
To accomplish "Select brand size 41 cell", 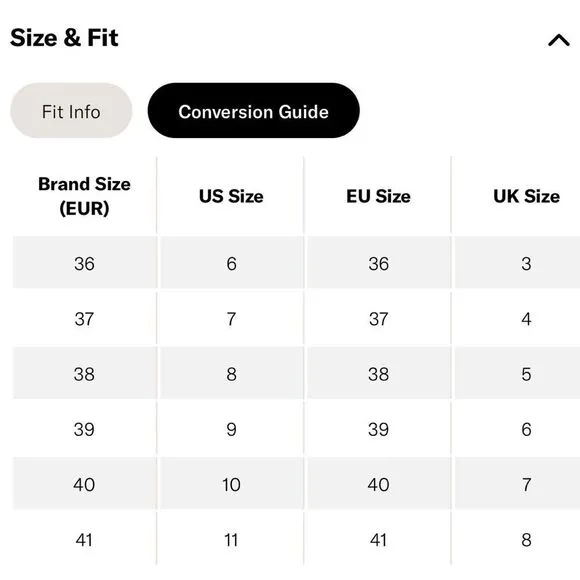I will pyautogui.click(x=84, y=539).
